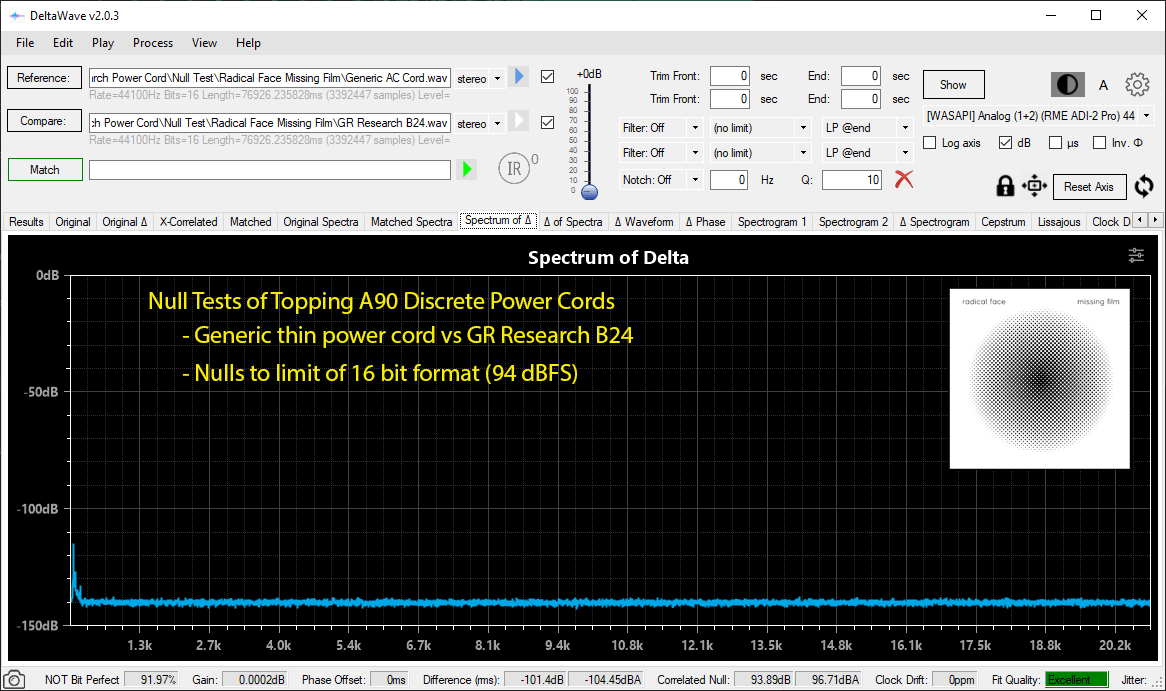Play the Compare track
1166x691 pixels.
point(519,121)
